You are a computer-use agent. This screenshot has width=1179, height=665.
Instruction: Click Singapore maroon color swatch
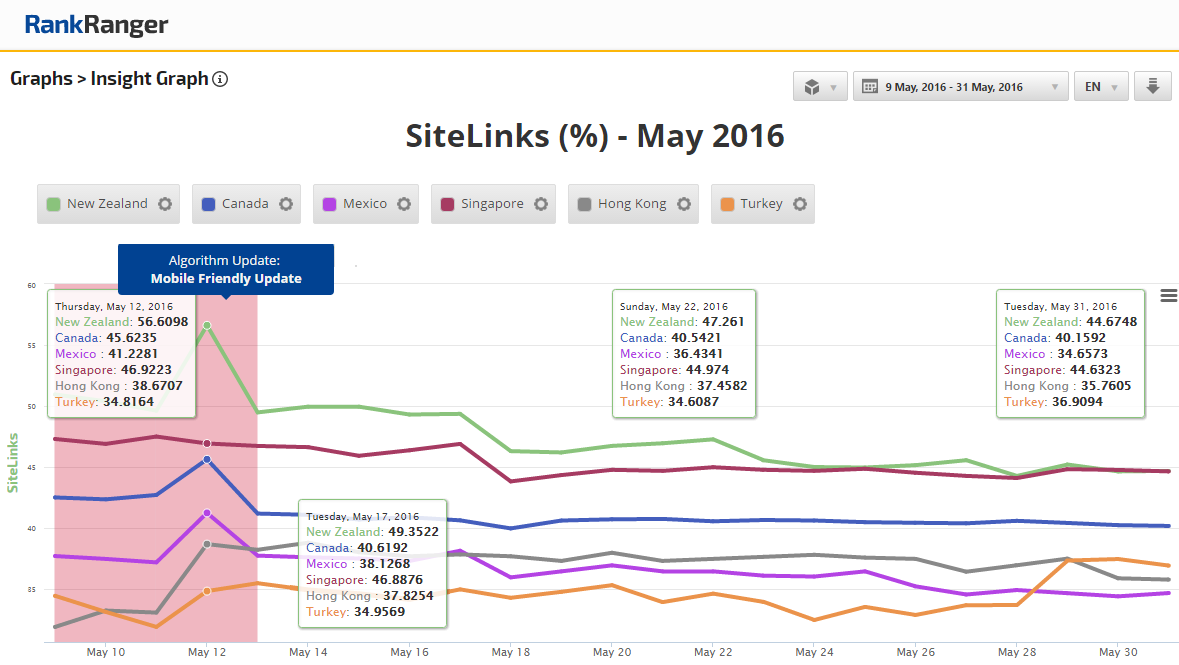447,204
